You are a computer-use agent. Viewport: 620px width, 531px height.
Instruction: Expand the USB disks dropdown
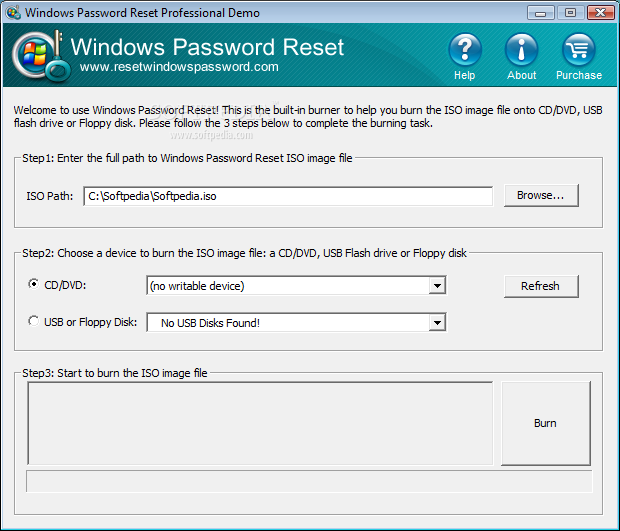(437, 323)
